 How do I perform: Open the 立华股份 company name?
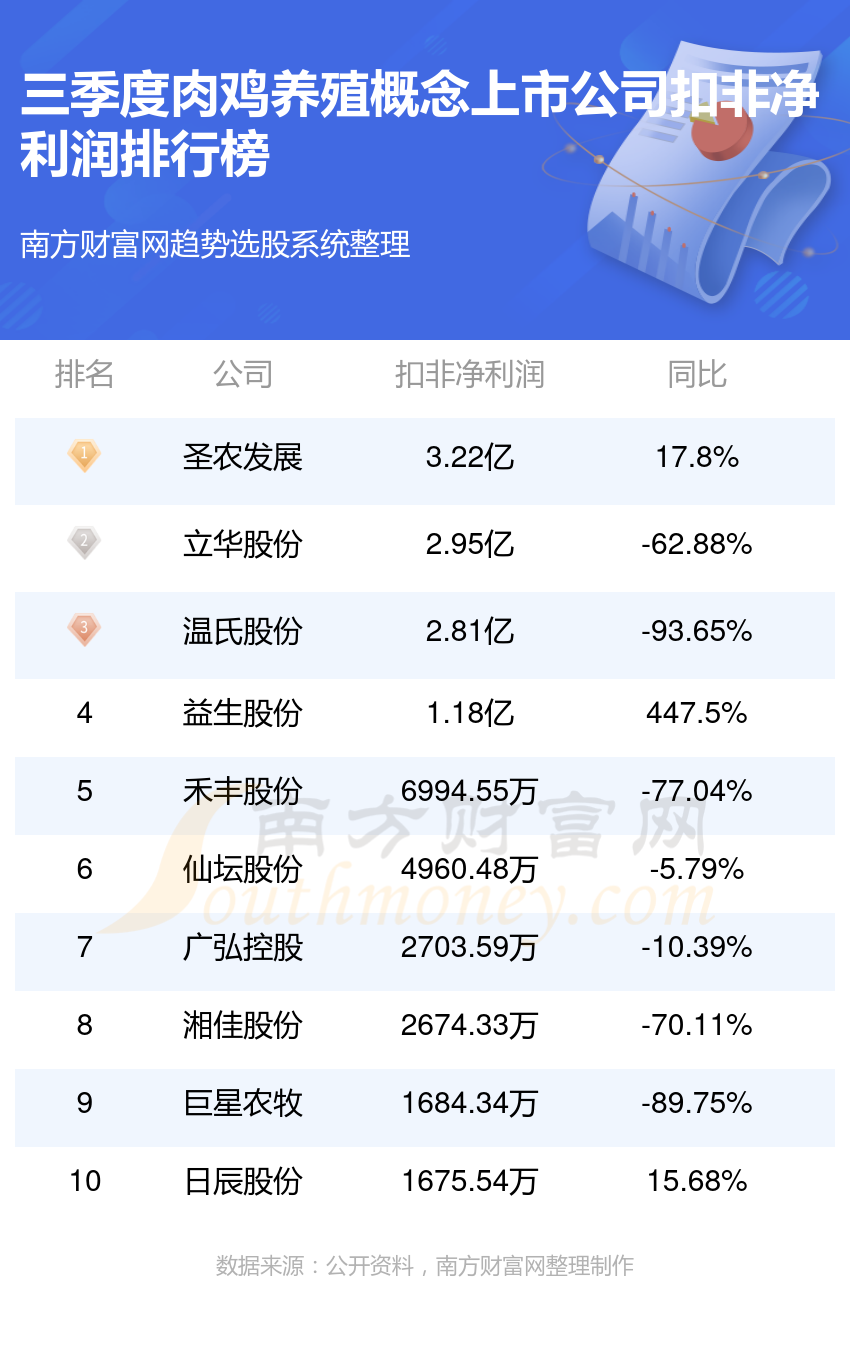click(242, 545)
